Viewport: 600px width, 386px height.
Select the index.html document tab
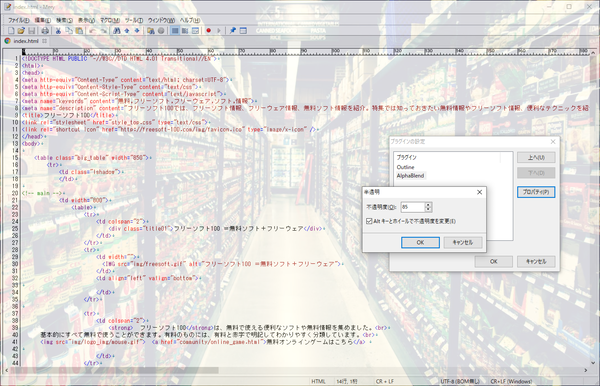tap(26, 41)
